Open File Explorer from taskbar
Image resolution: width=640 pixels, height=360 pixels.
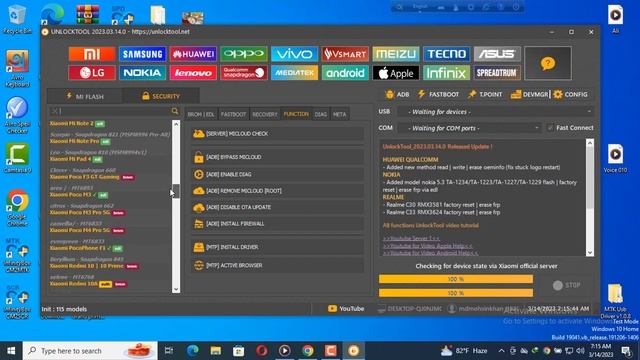click(216, 351)
